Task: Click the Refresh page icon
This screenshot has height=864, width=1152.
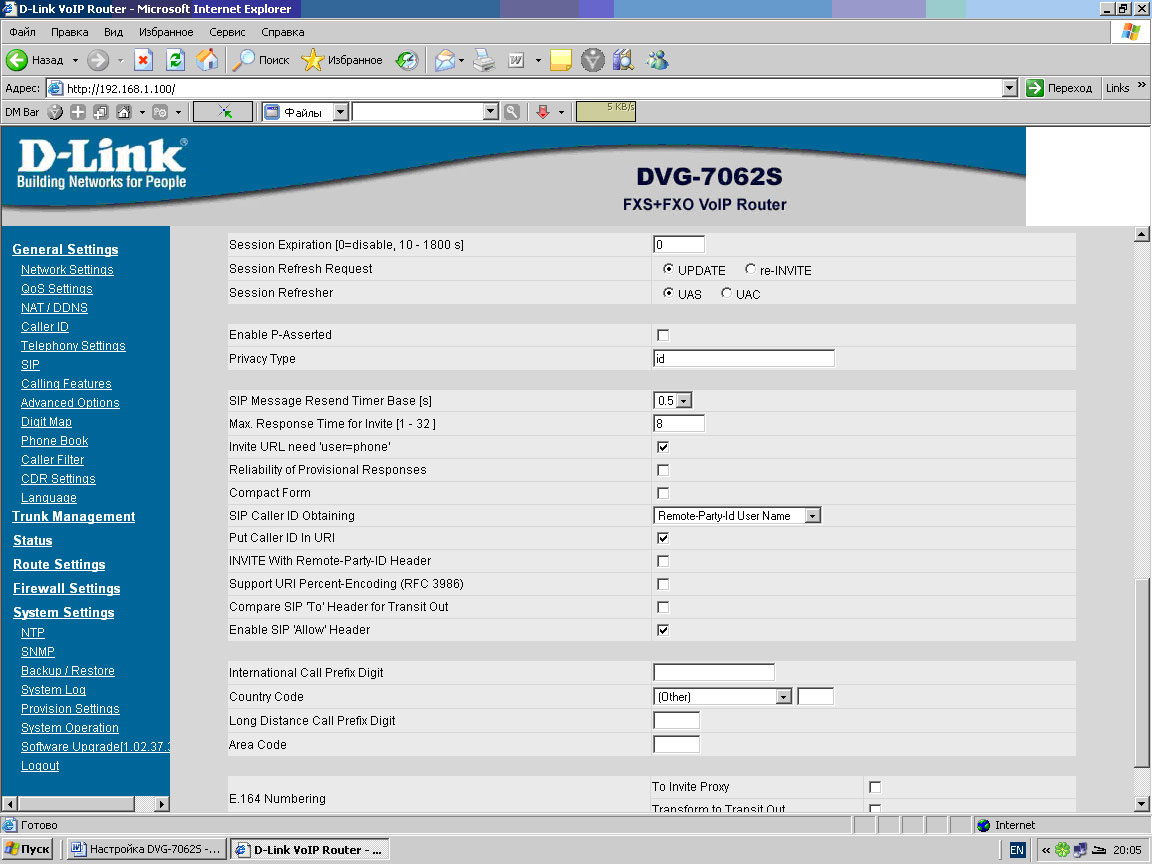Action: (x=175, y=60)
